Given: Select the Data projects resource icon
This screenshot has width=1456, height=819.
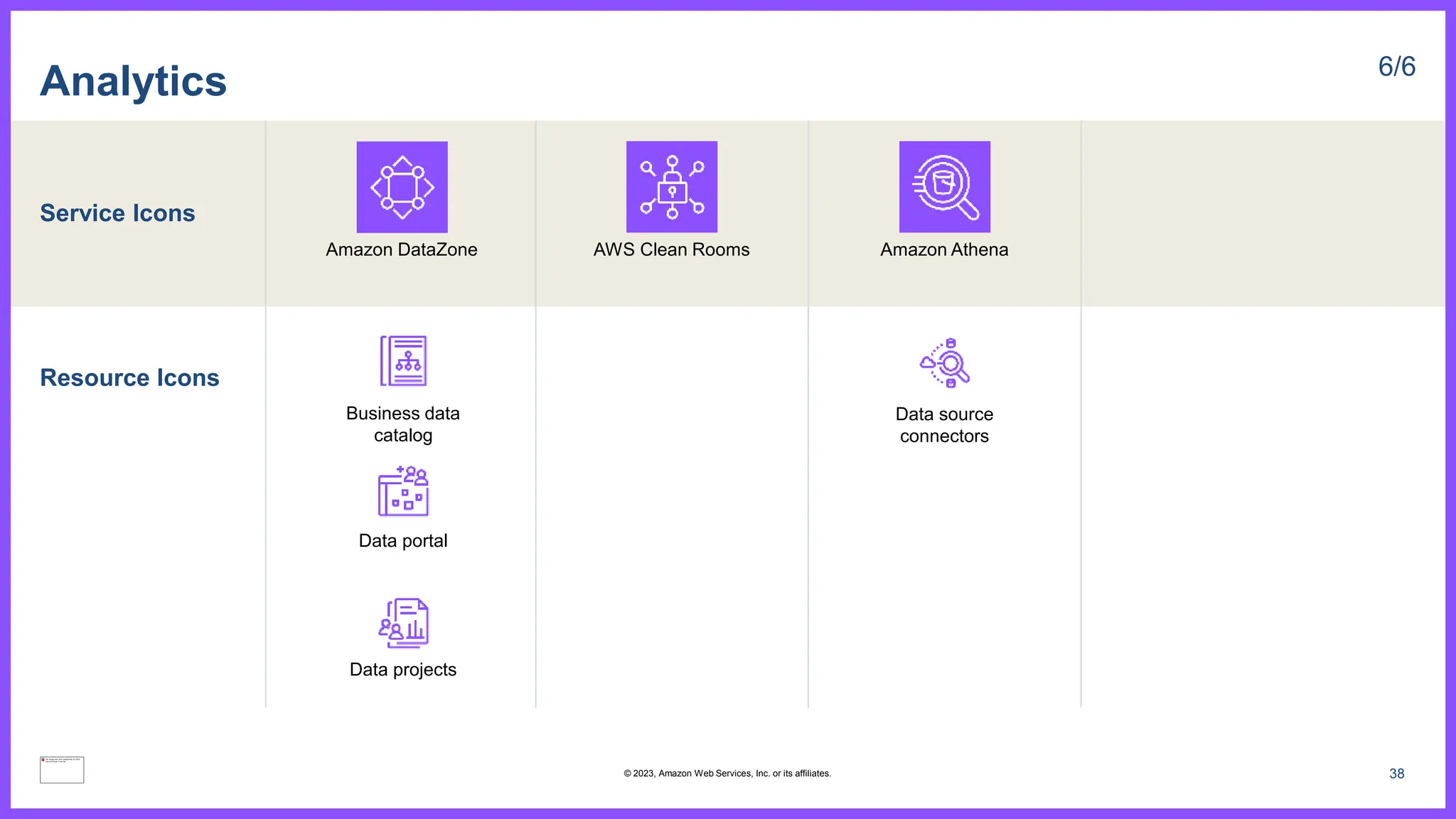Looking at the screenshot, I should pyautogui.click(x=403, y=623).
